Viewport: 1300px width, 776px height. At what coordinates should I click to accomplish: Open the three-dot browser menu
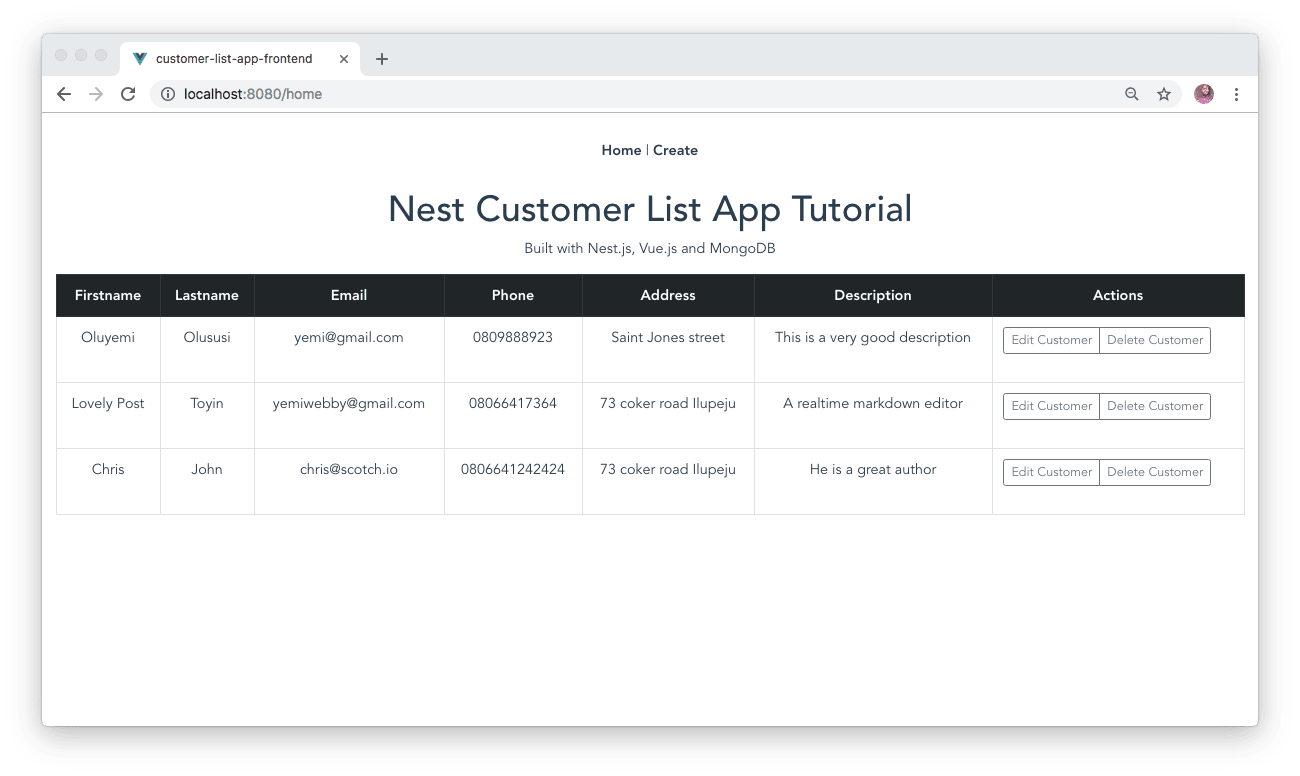click(1237, 93)
